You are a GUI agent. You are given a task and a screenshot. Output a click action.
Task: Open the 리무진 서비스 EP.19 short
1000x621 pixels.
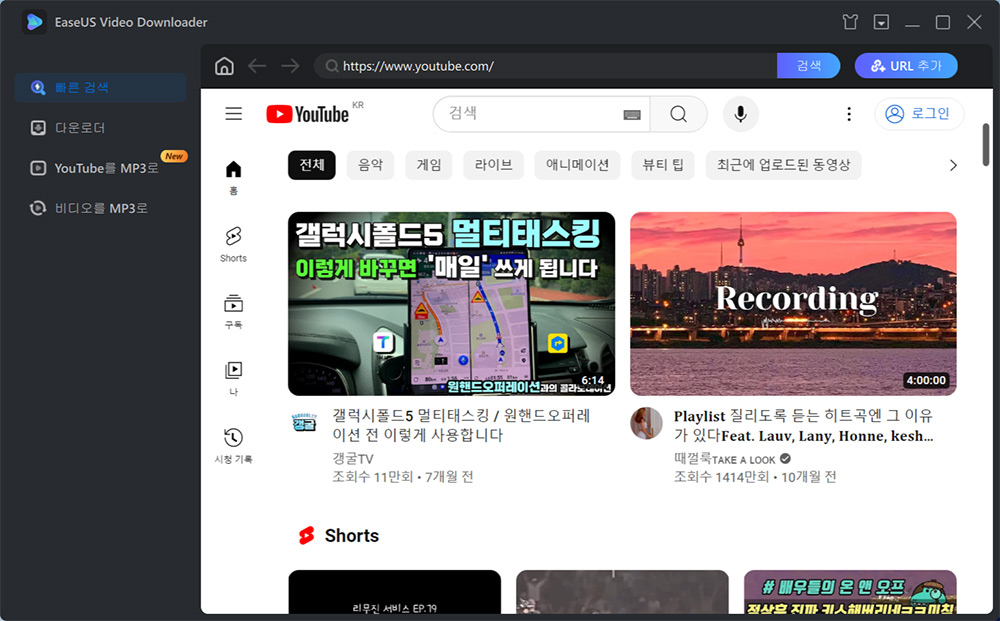point(394,592)
